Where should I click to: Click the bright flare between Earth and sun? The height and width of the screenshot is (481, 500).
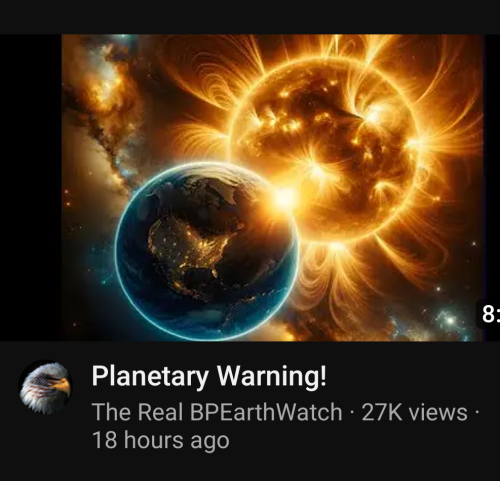pyautogui.click(x=284, y=199)
